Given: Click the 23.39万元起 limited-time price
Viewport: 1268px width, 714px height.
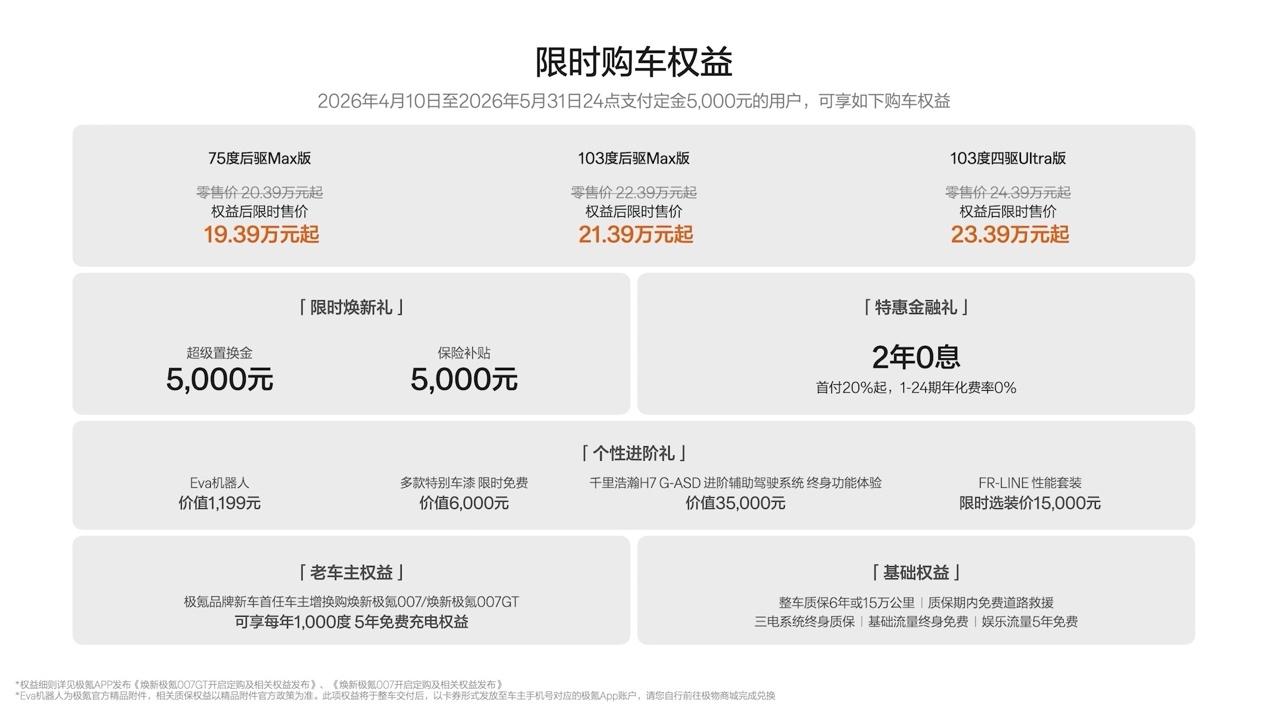Looking at the screenshot, I should tap(1009, 235).
